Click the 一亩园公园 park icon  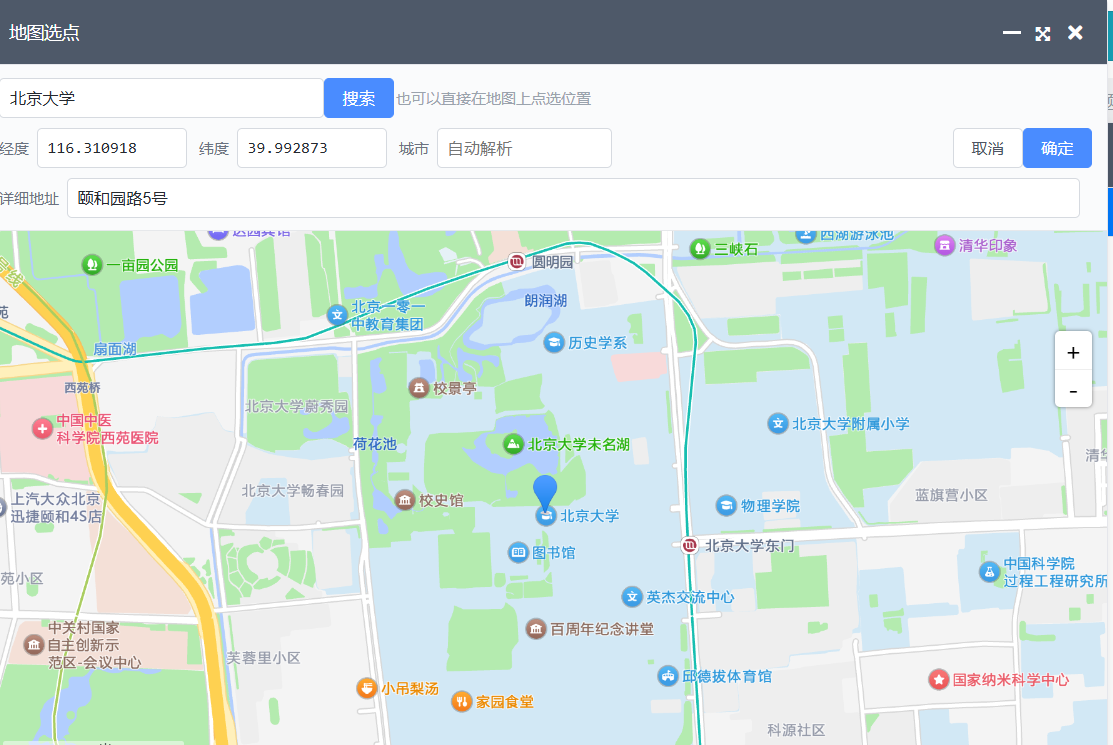(92, 265)
